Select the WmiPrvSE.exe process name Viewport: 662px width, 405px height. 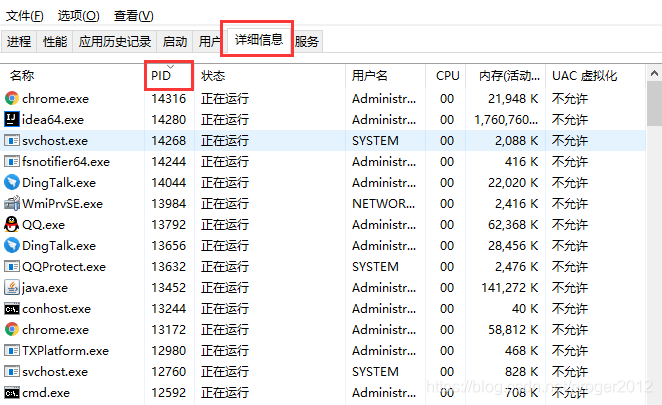pyautogui.click(x=62, y=204)
